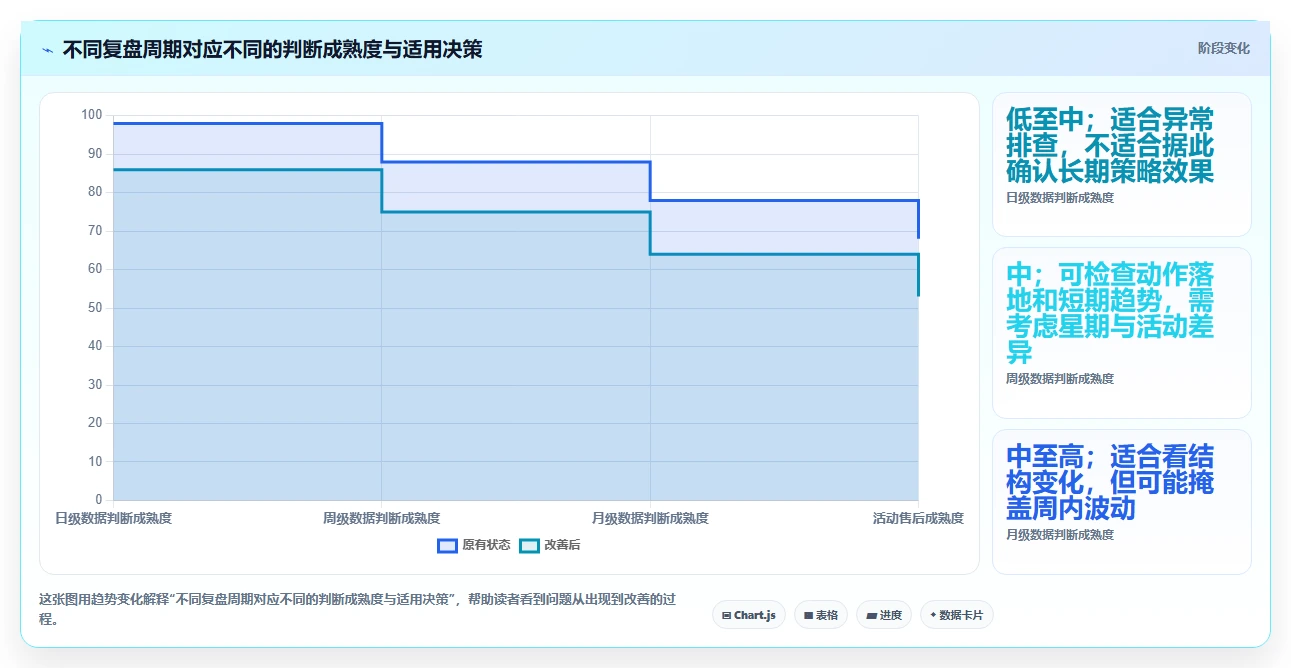
Task: Click the 进度 tag button
Action: click(x=884, y=615)
